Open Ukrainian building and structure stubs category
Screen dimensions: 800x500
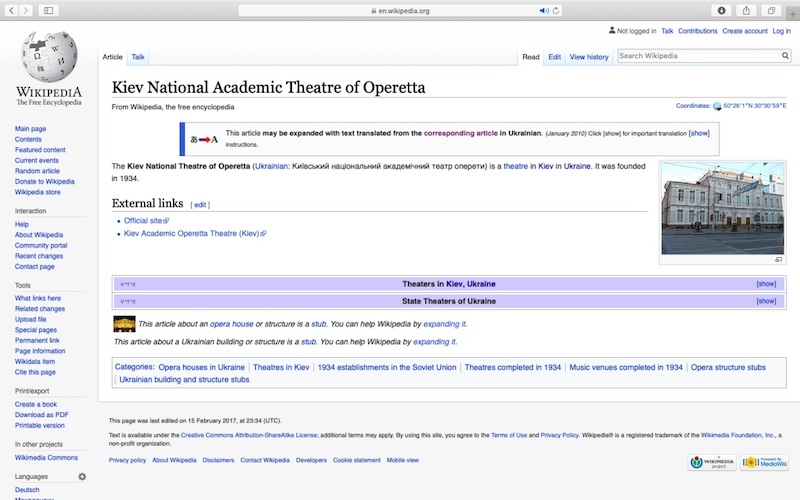pos(184,380)
